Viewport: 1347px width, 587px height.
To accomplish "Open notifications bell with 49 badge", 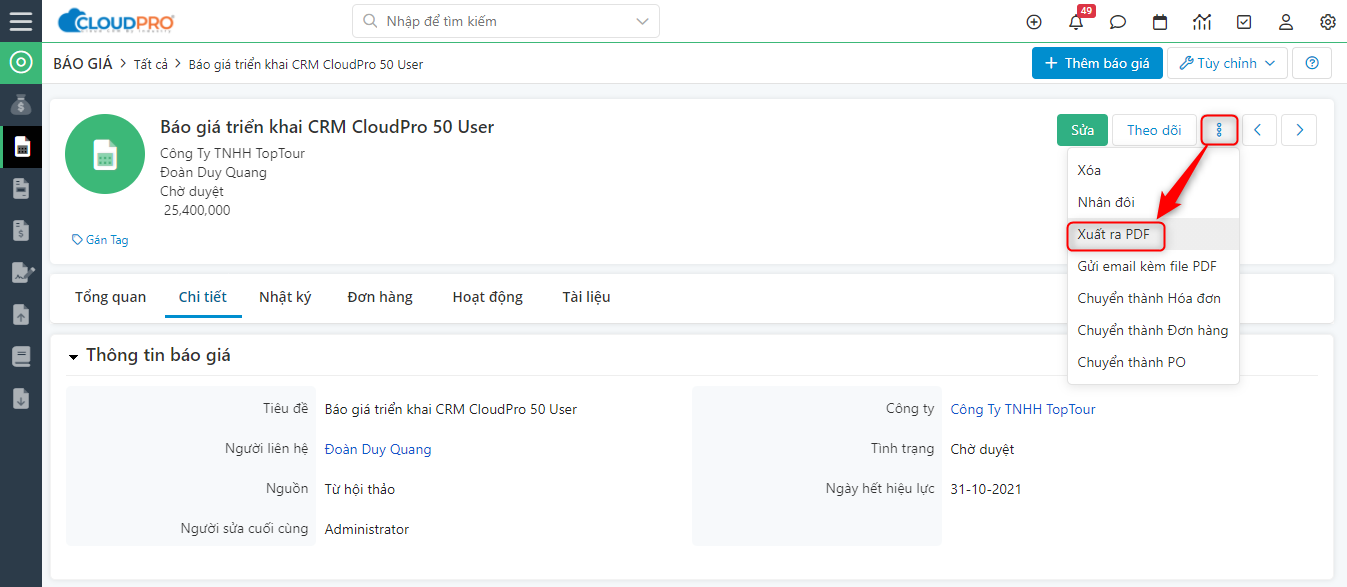I will click(x=1077, y=21).
